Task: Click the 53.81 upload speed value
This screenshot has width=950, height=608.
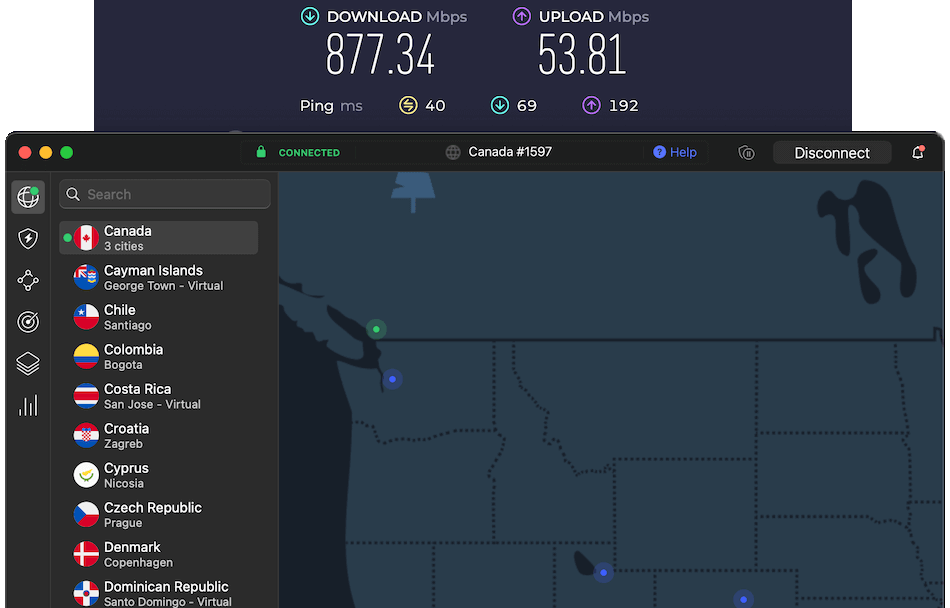Action: pos(582,55)
